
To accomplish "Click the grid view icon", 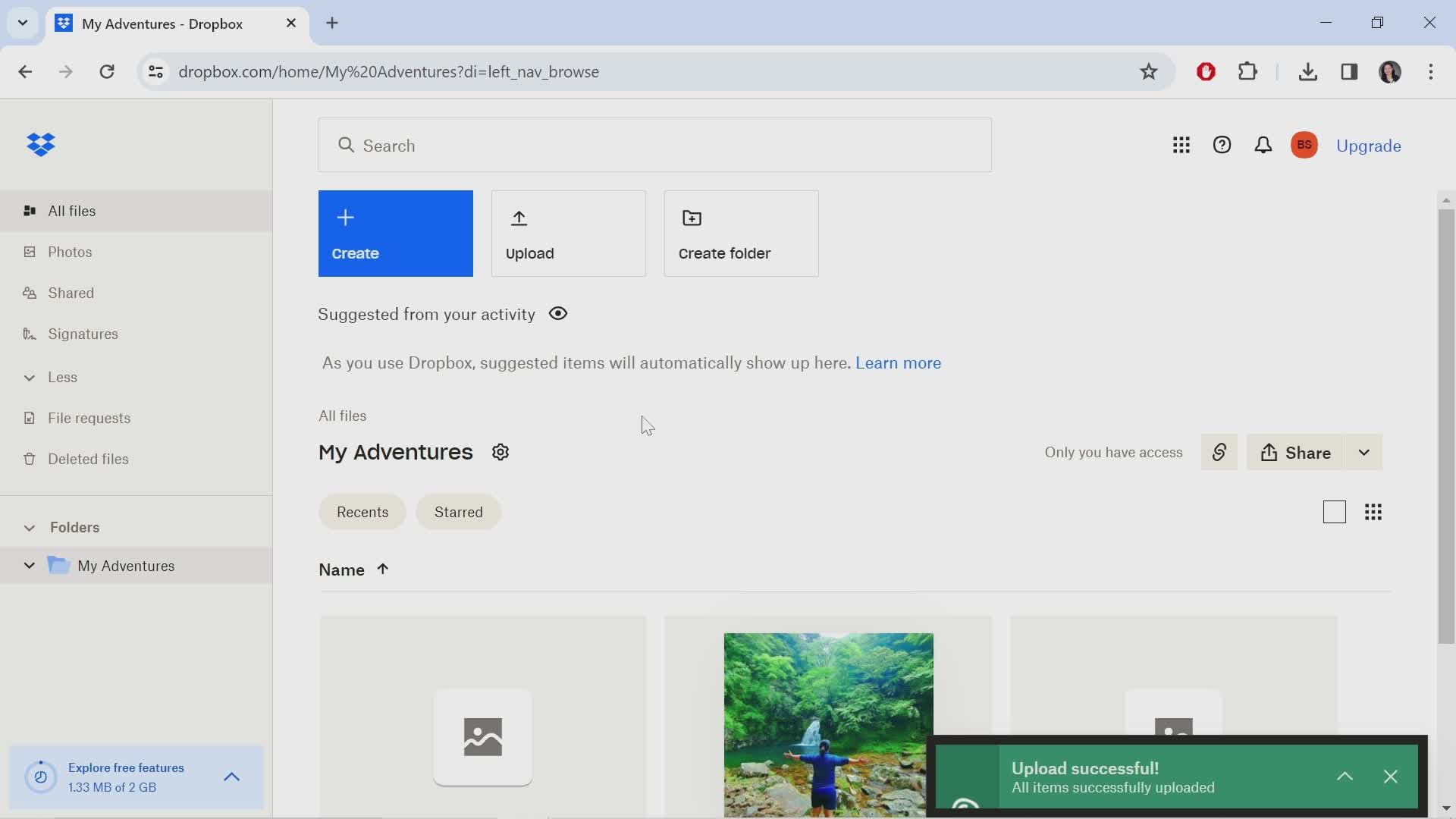I will pyautogui.click(x=1374, y=512).
